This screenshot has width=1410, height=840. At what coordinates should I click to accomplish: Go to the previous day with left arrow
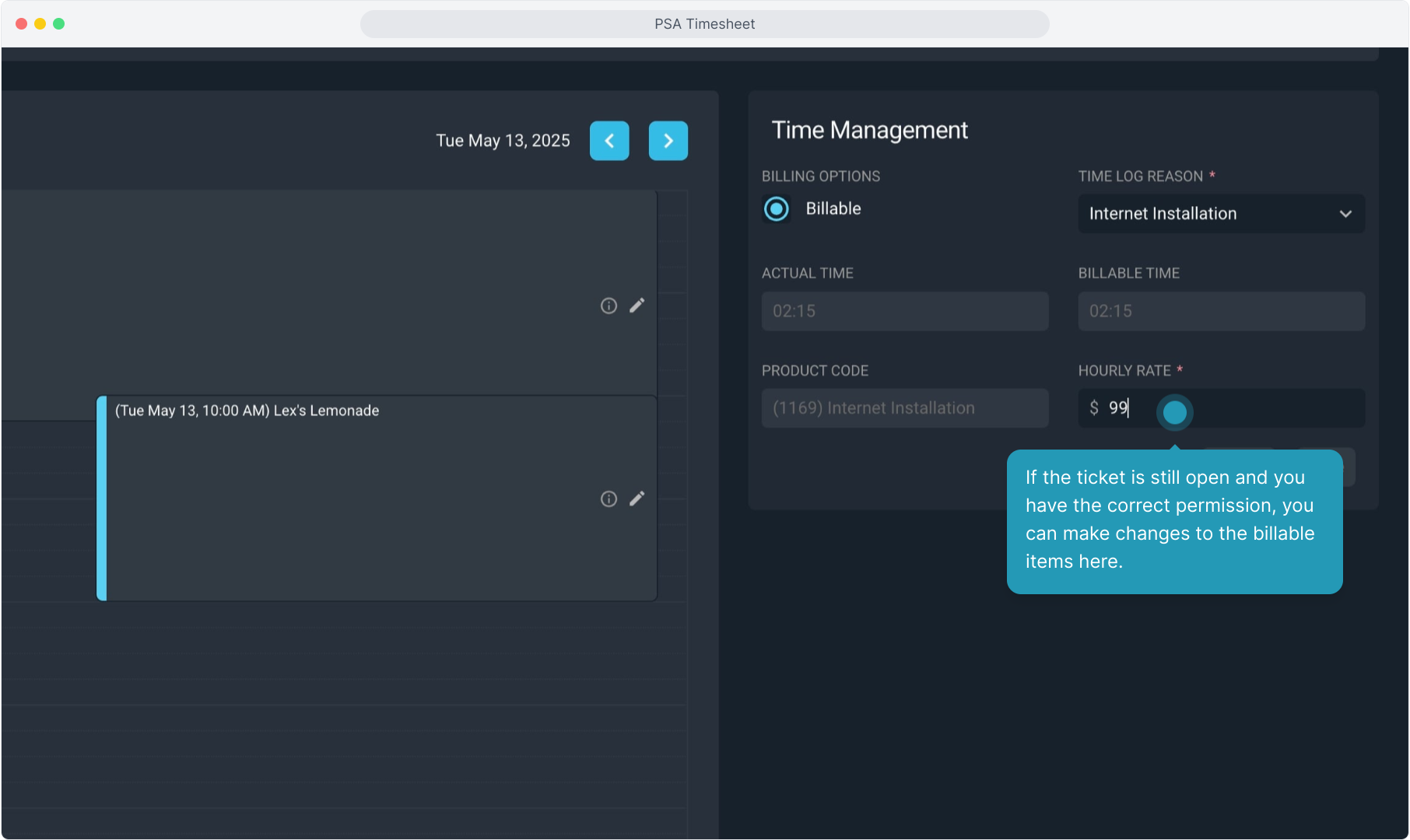point(609,141)
